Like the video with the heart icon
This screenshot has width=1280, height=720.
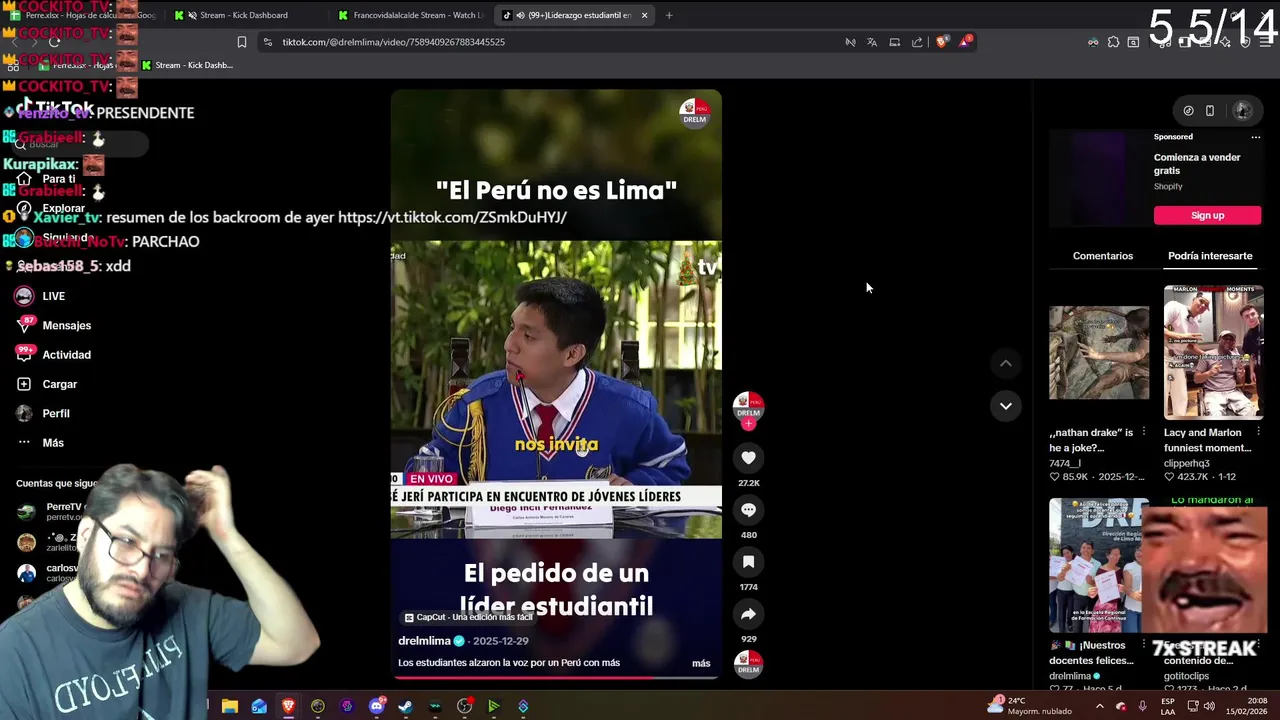pos(748,457)
